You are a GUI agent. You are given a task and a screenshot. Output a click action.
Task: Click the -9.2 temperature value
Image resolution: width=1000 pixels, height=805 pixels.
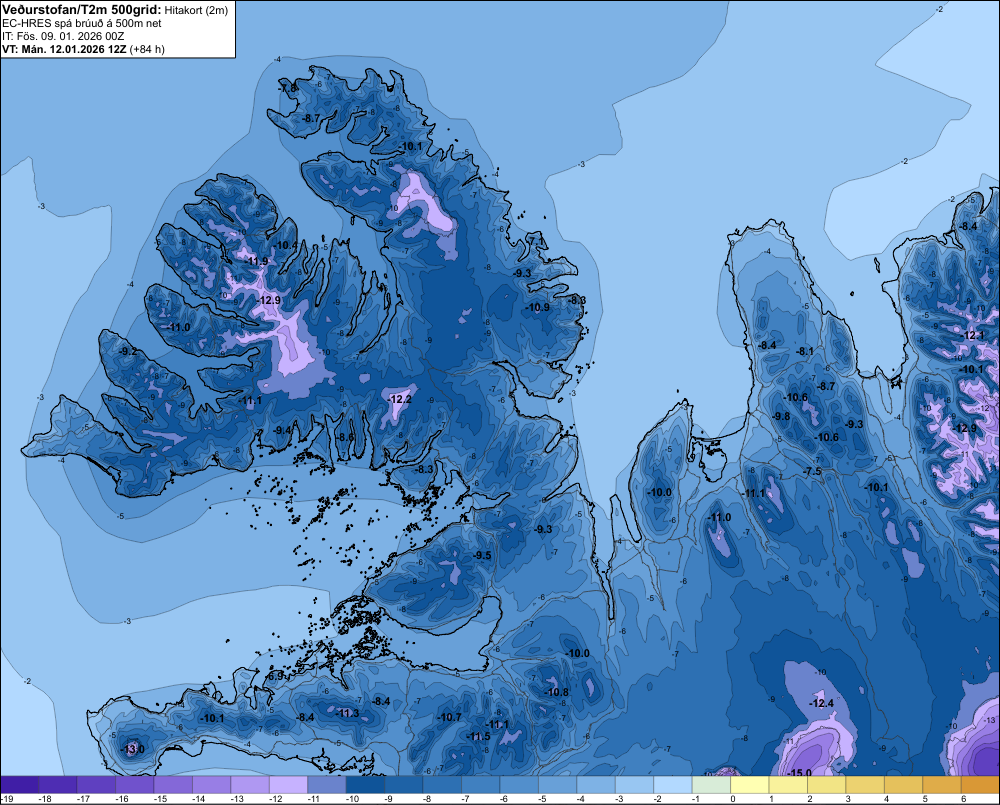click(128, 351)
